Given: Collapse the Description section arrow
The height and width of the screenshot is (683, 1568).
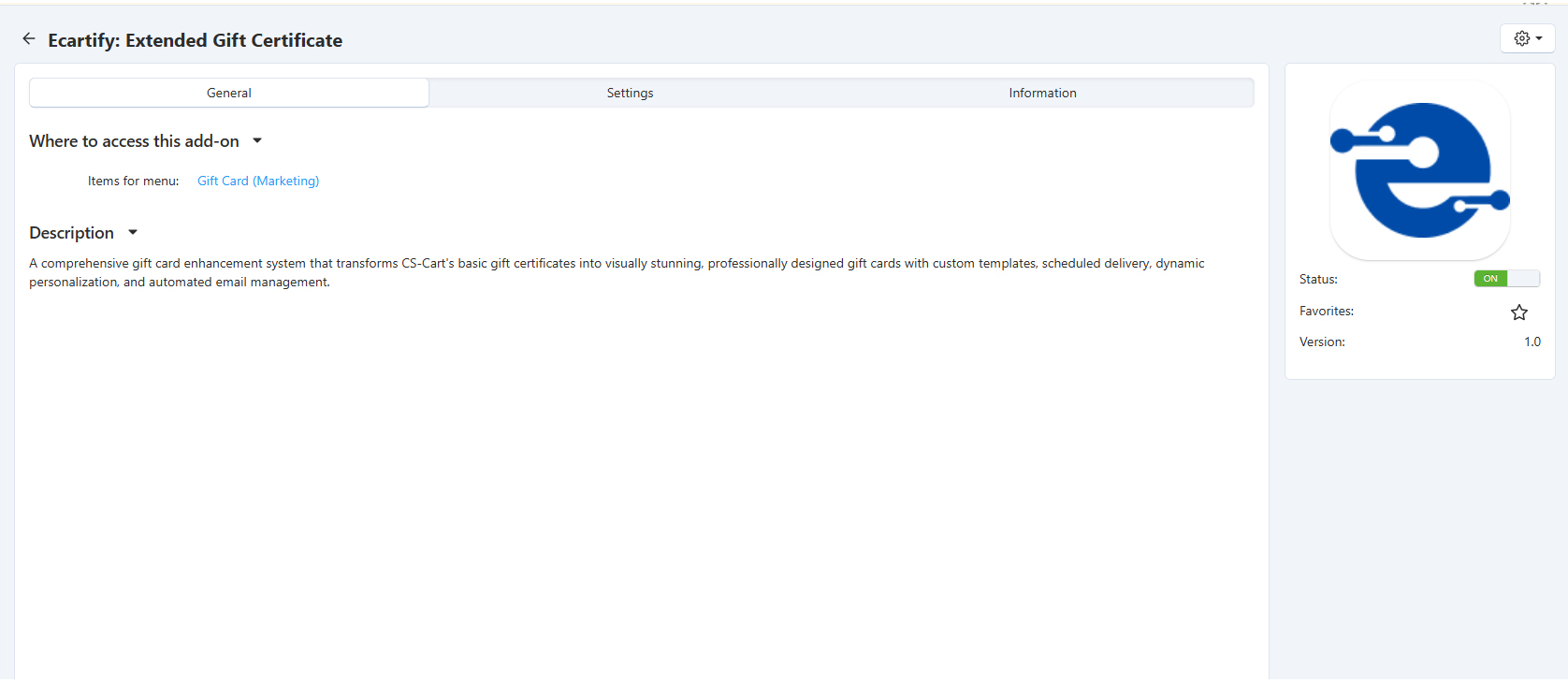Looking at the screenshot, I should pos(133,233).
